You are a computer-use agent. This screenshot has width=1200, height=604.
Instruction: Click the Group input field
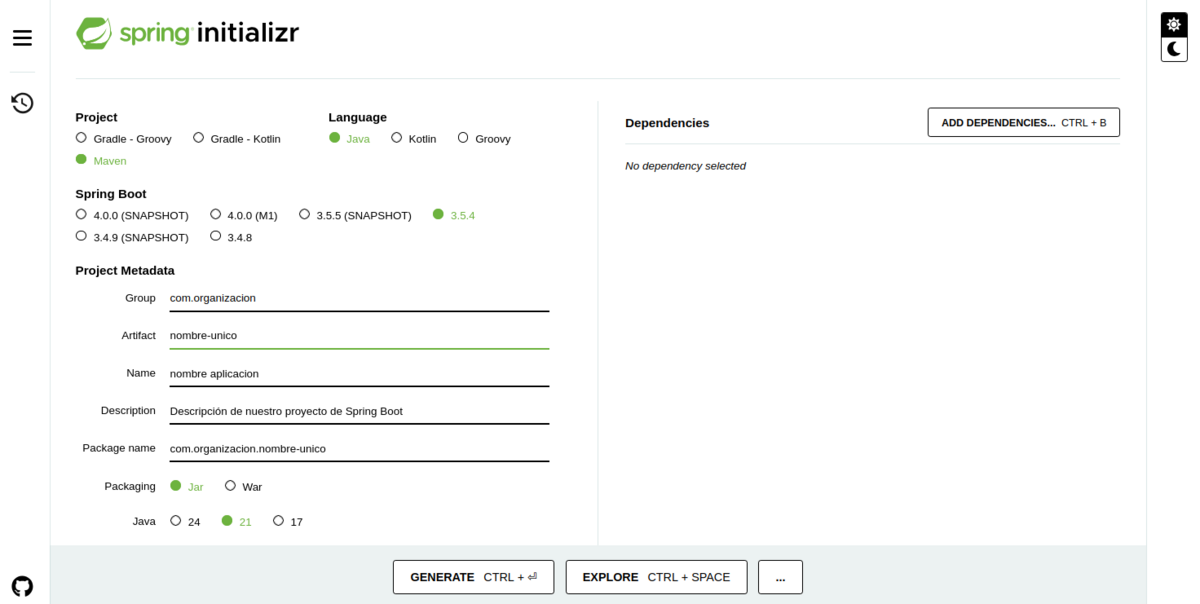click(359, 298)
